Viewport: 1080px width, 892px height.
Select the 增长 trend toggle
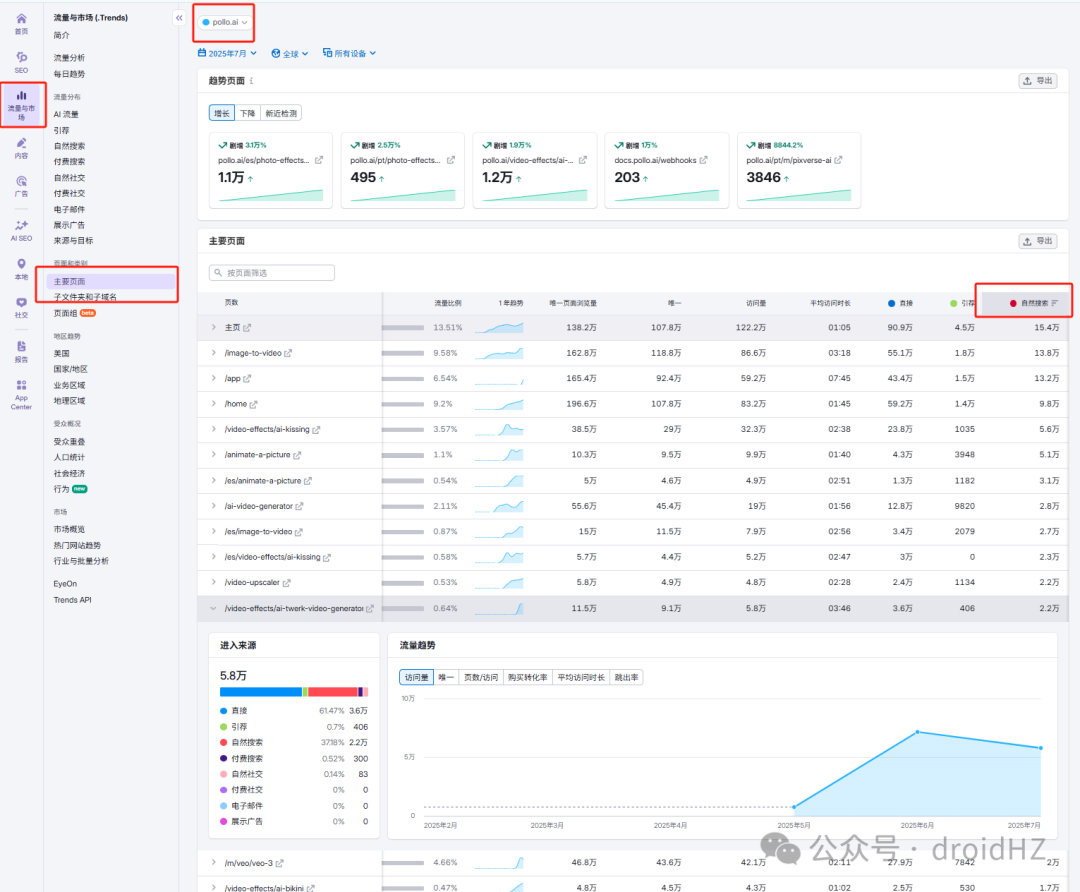pyautogui.click(x=222, y=113)
